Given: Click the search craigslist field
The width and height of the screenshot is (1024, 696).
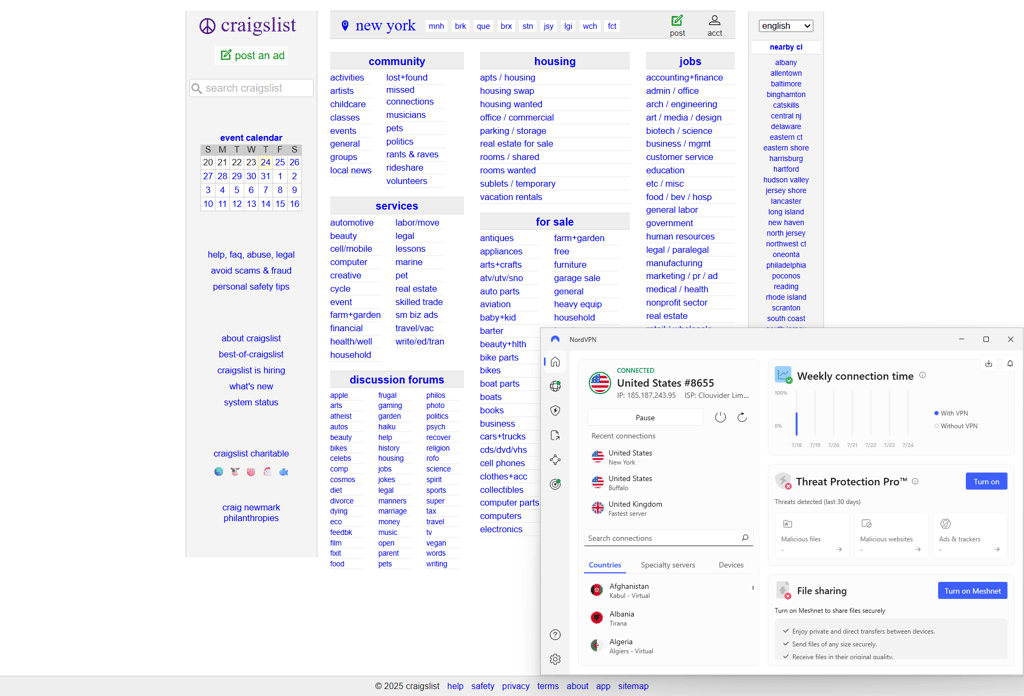Looking at the screenshot, I should [251, 88].
